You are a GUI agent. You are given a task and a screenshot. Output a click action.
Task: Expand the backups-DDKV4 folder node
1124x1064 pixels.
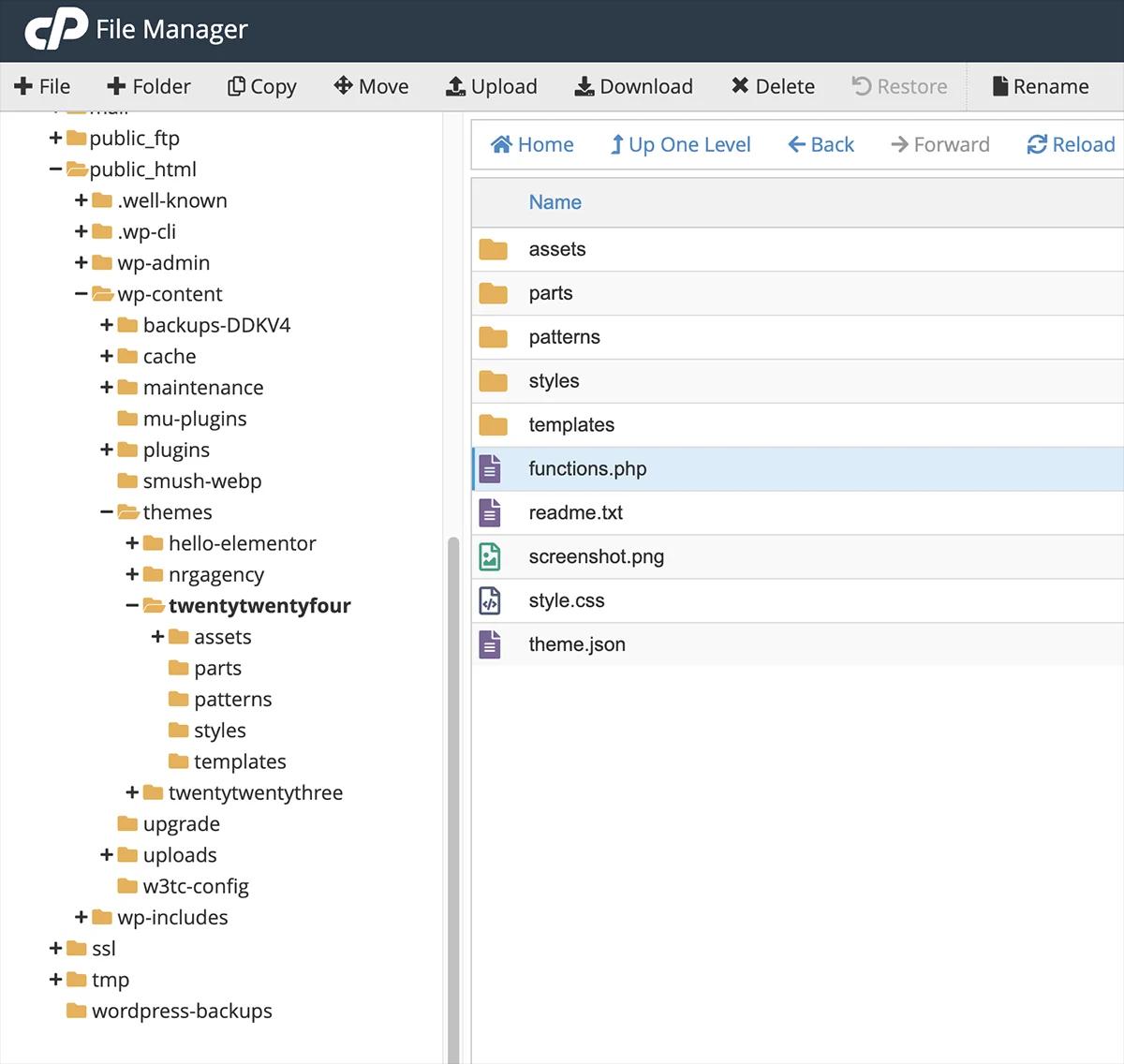pos(107,325)
